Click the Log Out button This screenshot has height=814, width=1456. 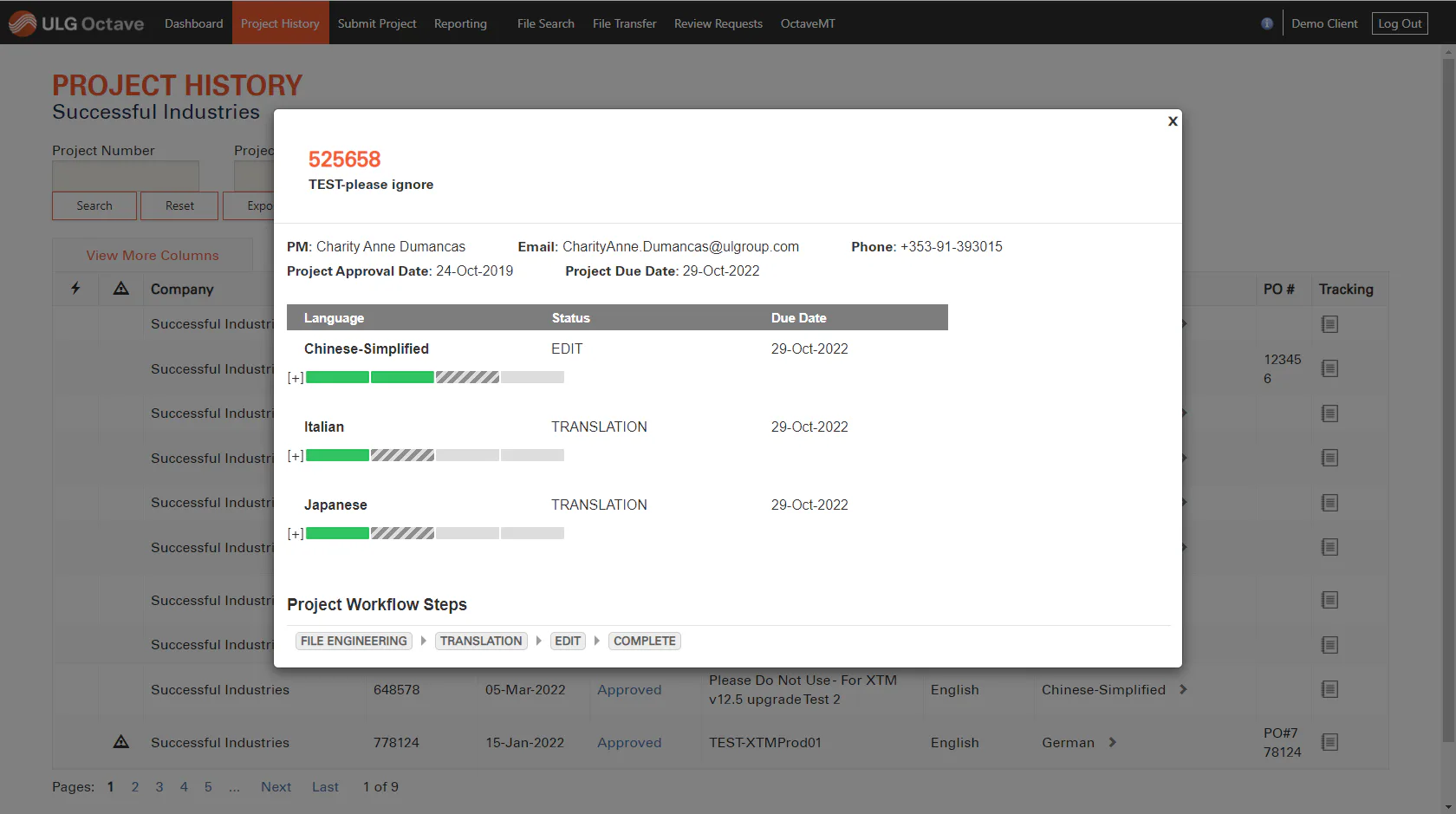tap(1400, 23)
